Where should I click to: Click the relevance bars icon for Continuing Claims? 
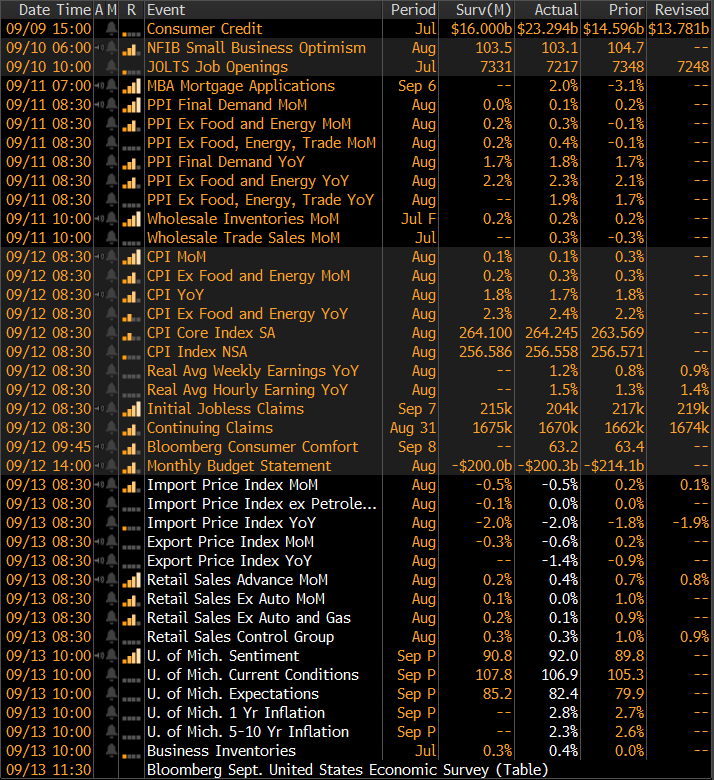[x=131, y=428]
